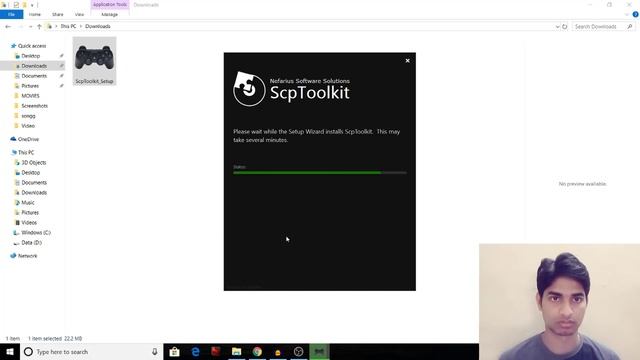Open Downloads under This PC
This screenshot has width=640, height=360.
coord(34,193)
